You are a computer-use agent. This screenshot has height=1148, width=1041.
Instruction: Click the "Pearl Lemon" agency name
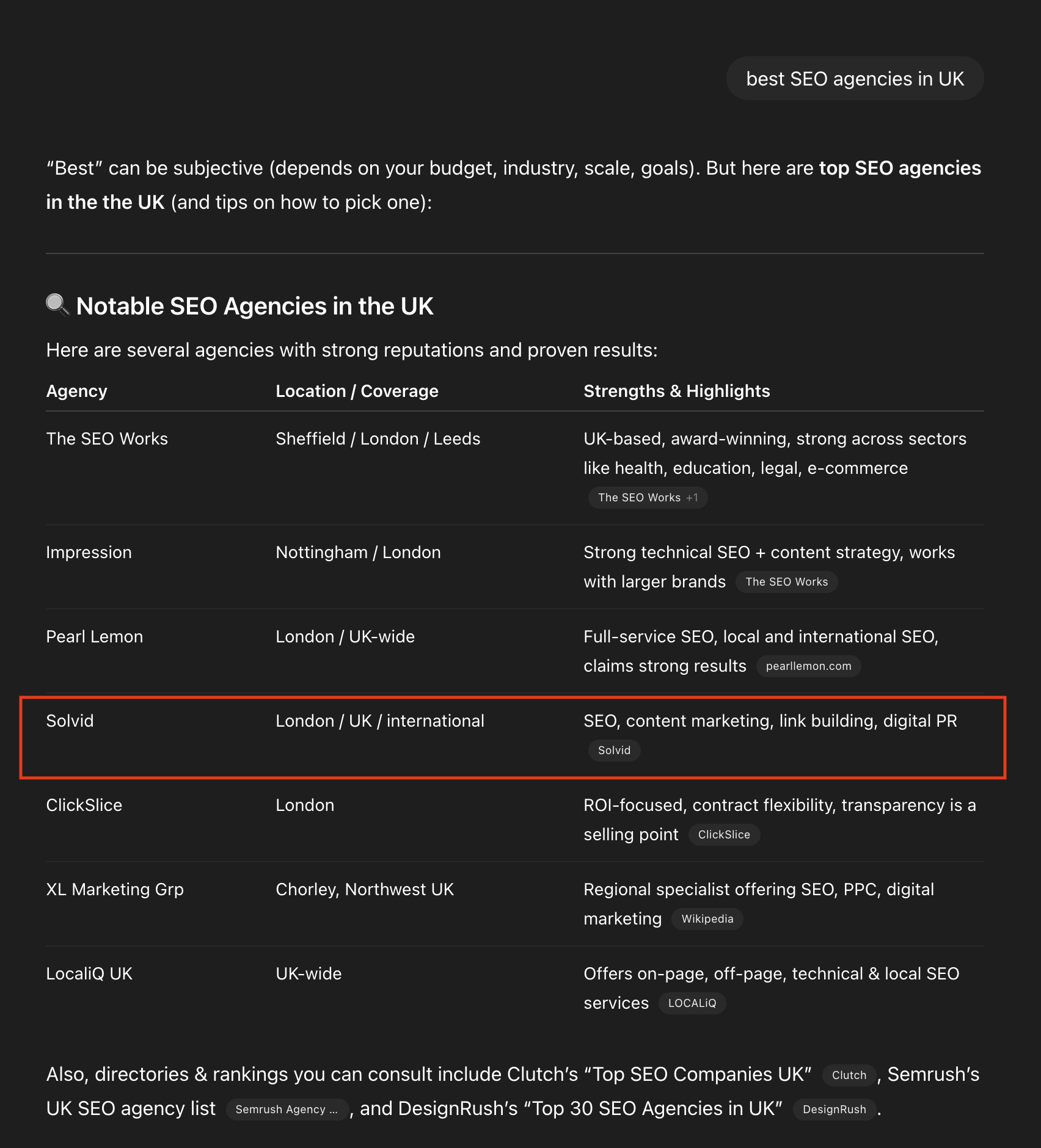pyautogui.click(x=95, y=636)
